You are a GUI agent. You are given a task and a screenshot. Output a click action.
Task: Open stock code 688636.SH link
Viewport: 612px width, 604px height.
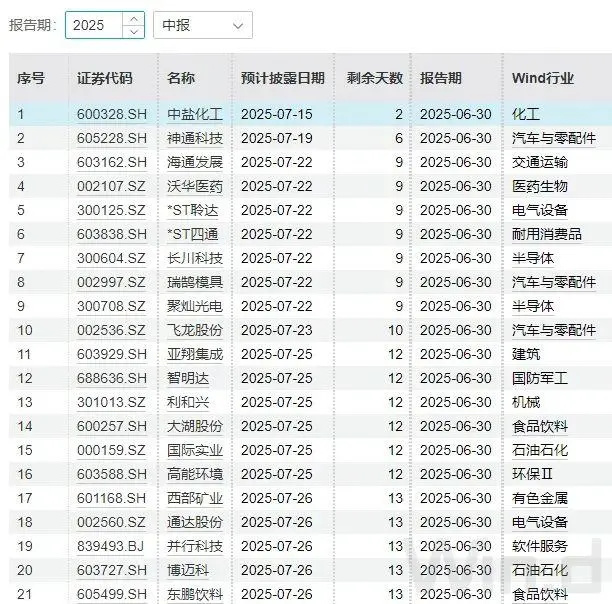(112, 378)
